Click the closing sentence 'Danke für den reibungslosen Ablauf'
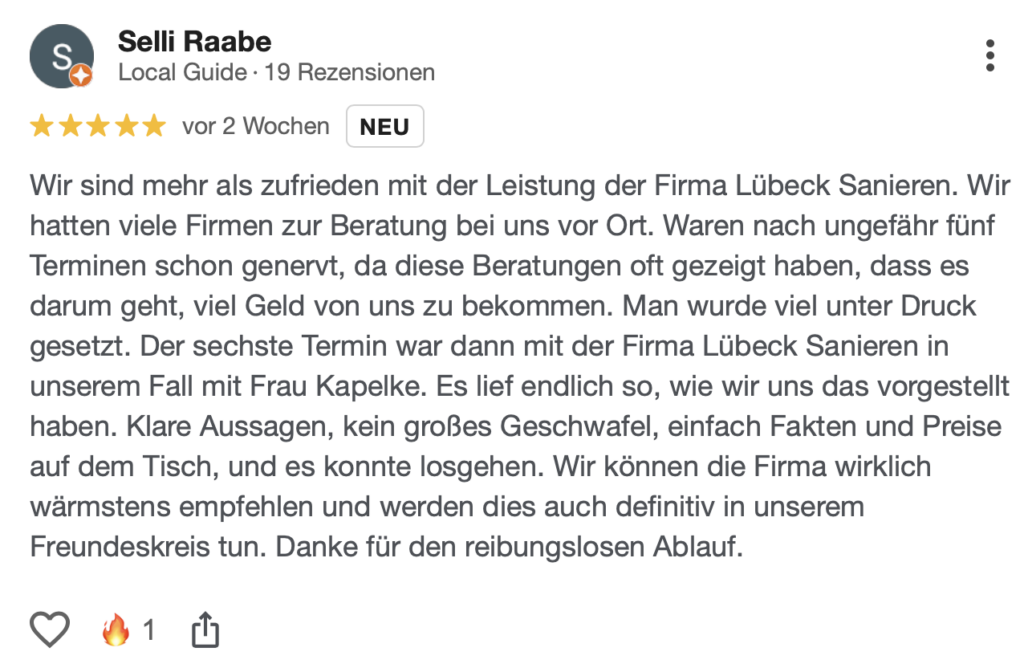The image size is (1024, 668). (510, 548)
